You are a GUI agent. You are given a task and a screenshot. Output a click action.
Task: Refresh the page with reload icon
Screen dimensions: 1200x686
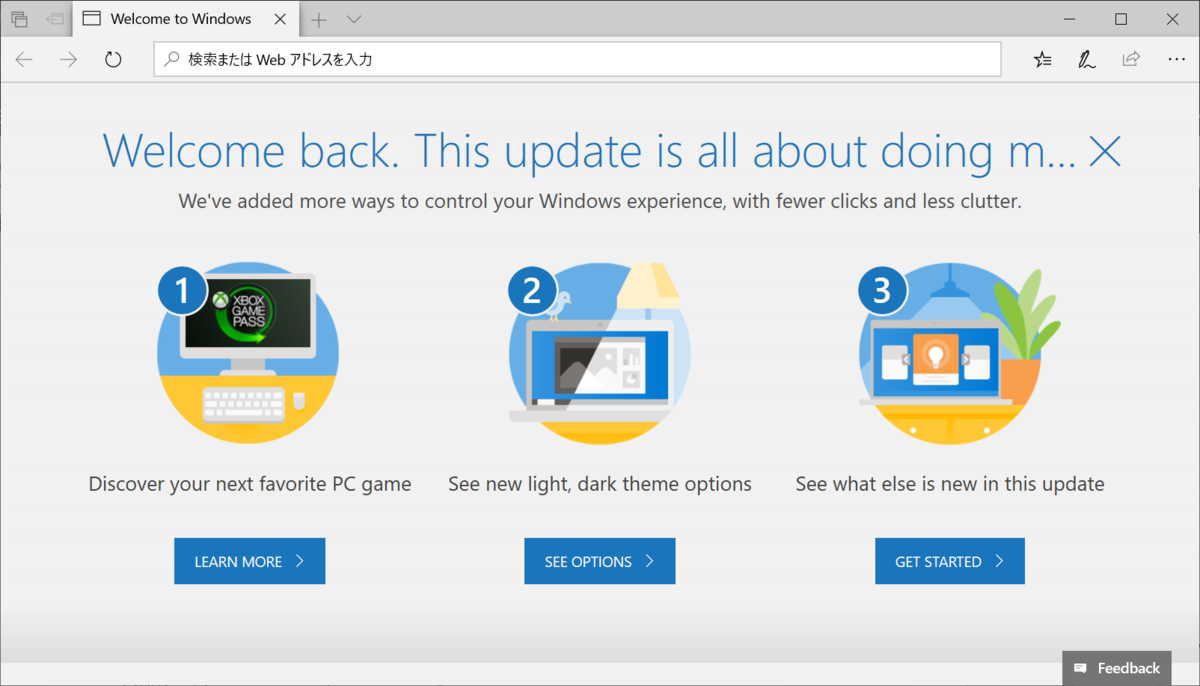[x=113, y=60]
